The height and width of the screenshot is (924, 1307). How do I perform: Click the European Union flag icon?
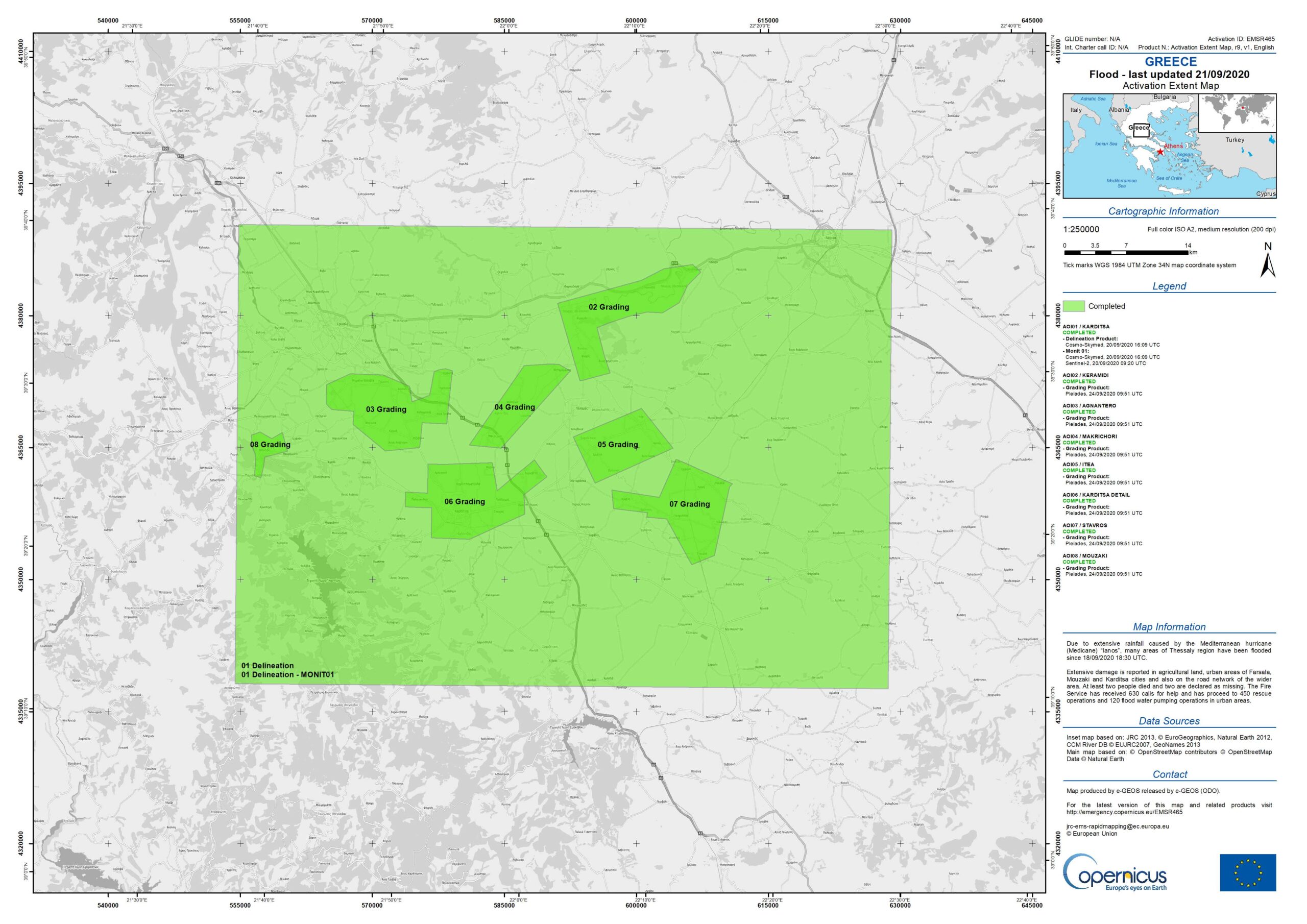(x=1247, y=873)
